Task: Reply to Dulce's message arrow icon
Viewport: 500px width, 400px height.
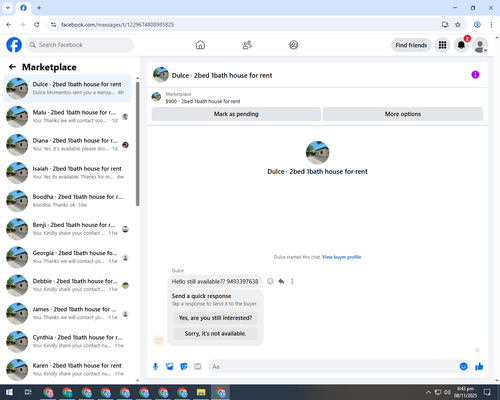Action: click(x=281, y=281)
